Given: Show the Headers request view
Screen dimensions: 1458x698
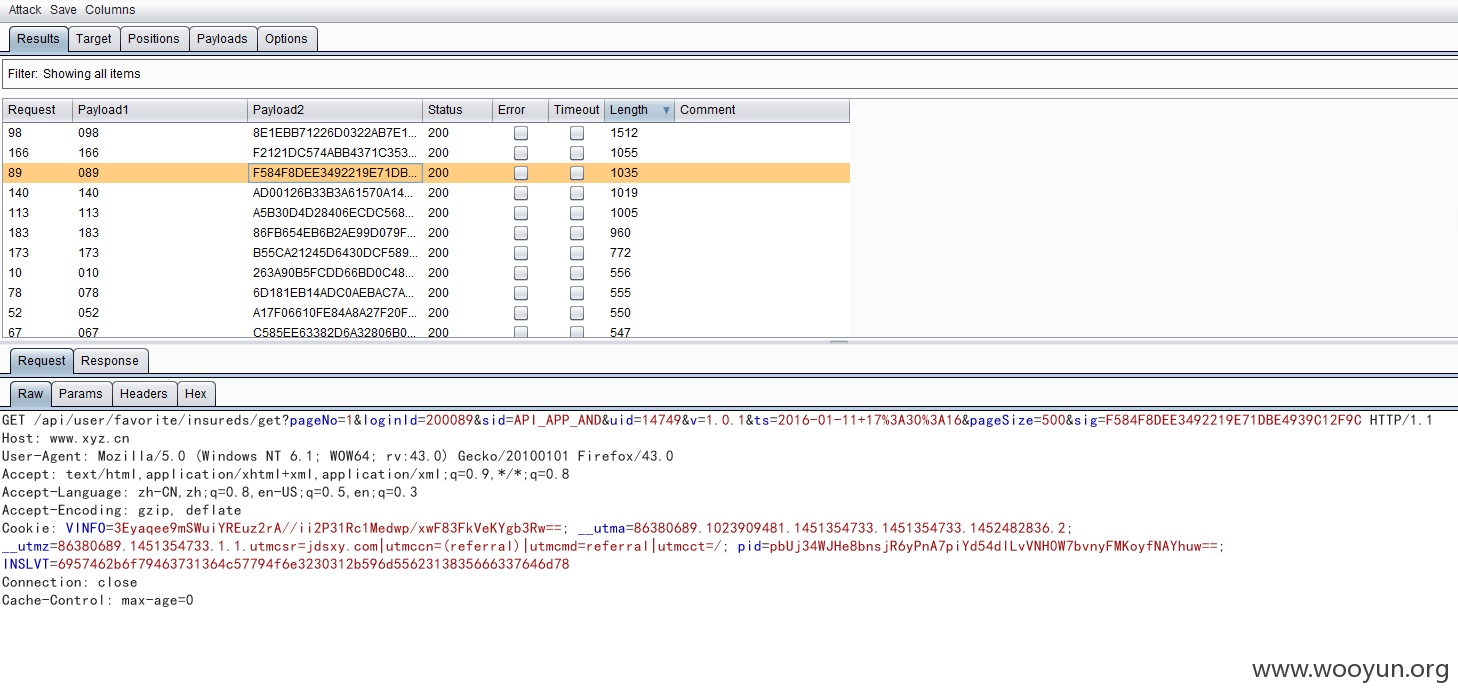Looking at the screenshot, I should (x=144, y=394).
